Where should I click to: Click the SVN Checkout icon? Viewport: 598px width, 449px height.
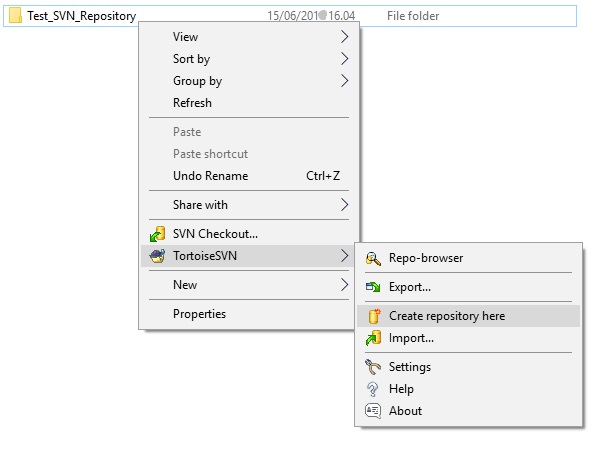click(157, 234)
